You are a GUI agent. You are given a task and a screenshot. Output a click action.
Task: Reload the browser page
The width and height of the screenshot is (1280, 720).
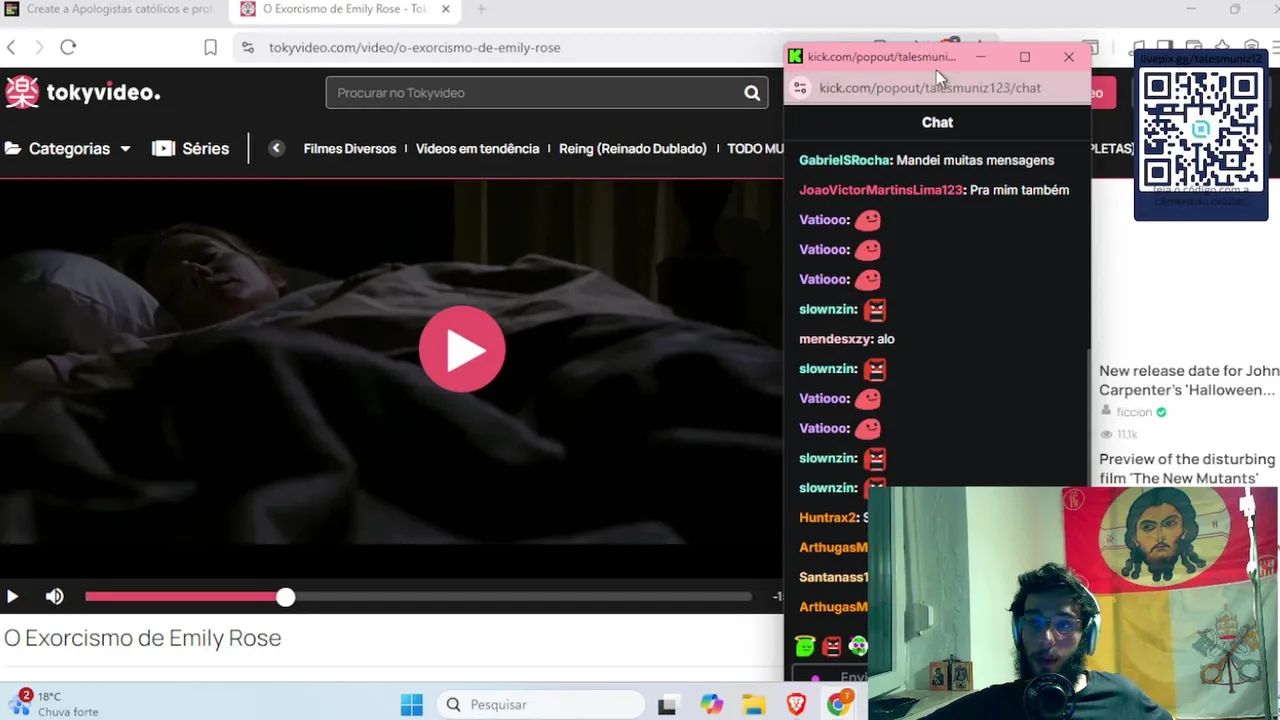[68, 47]
